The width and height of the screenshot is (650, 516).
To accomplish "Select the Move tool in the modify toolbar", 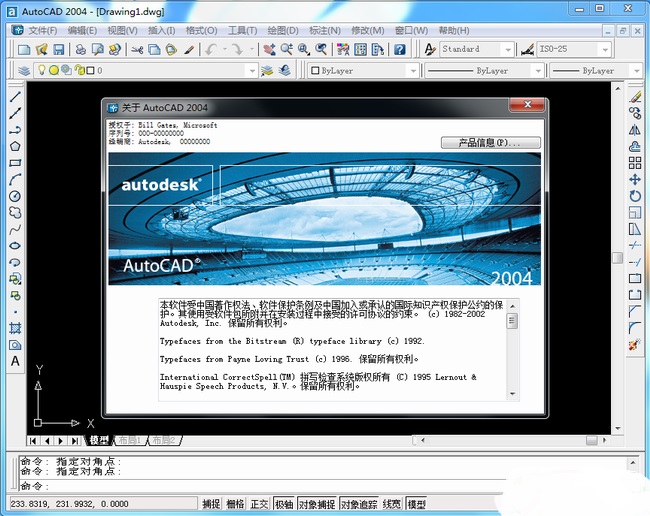I will (634, 179).
